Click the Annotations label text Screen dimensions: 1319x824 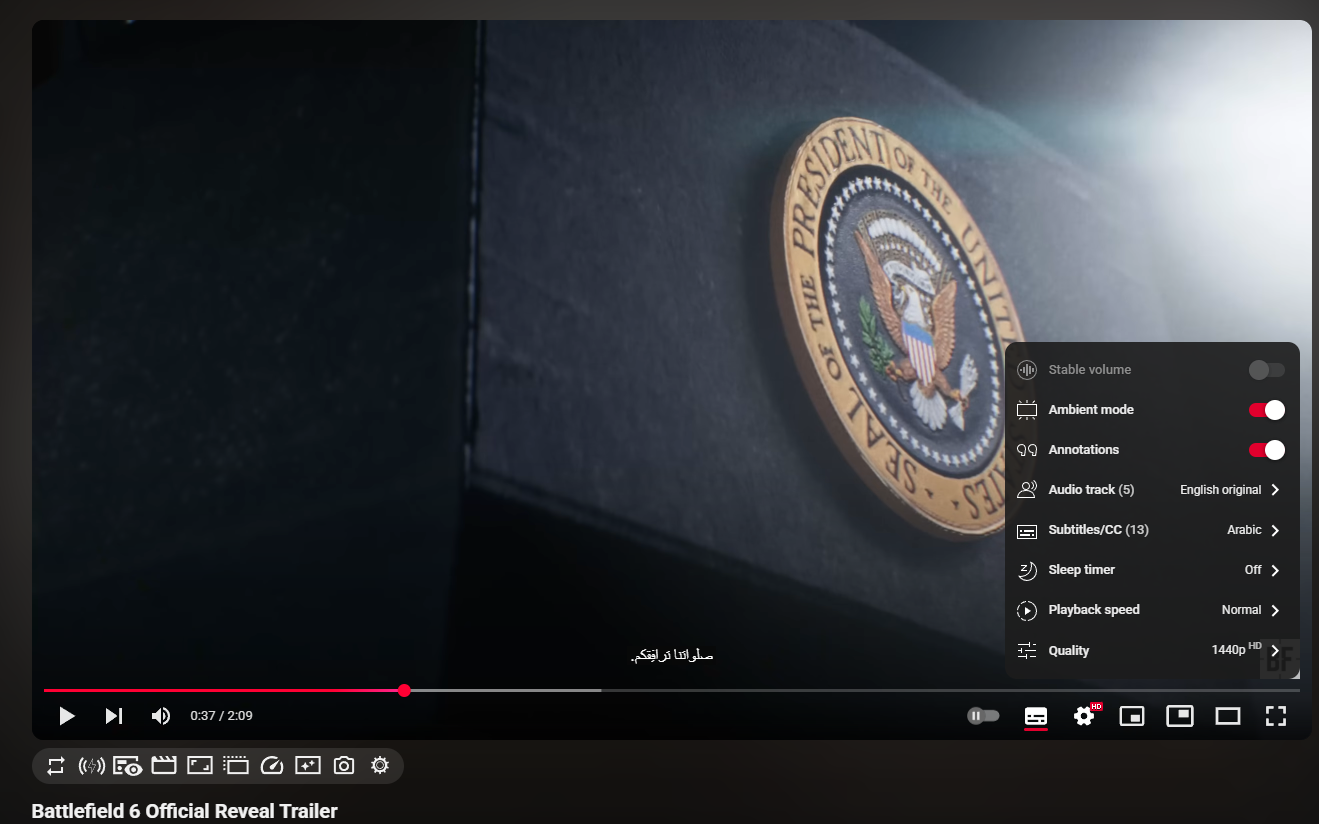pyautogui.click(x=1084, y=450)
